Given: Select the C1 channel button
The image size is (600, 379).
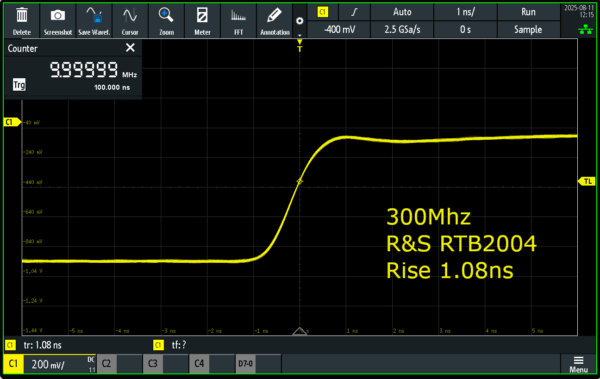Looking at the screenshot, I should (13, 363).
